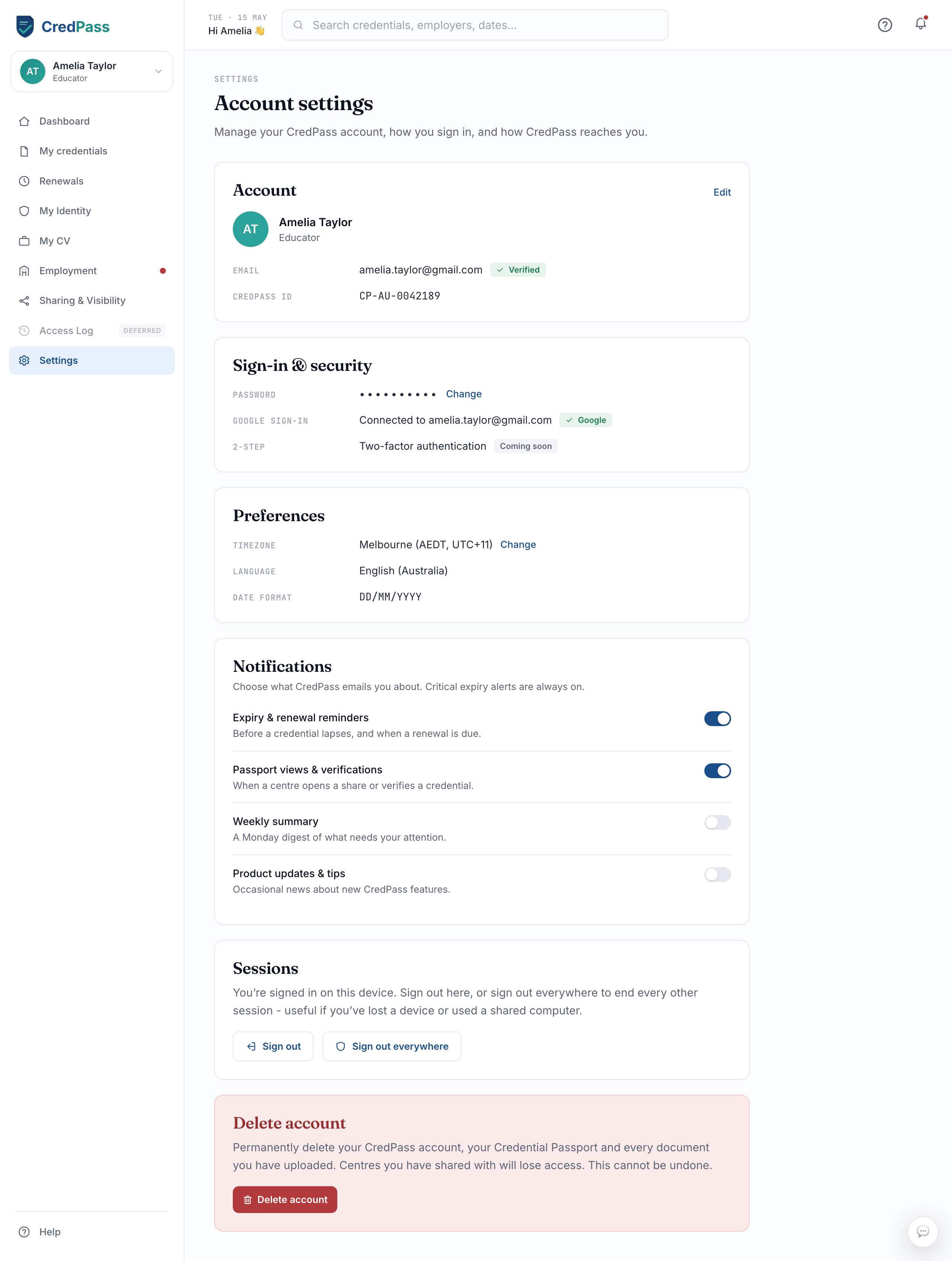Open My credentials page
The width and height of the screenshot is (952, 1261).
92,151
